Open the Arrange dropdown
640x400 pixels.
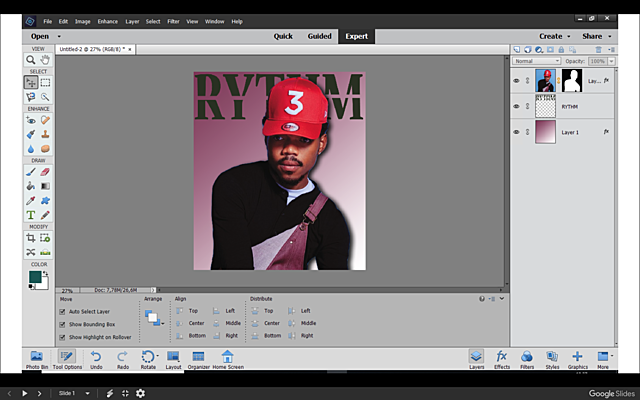pyautogui.click(x=154, y=318)
